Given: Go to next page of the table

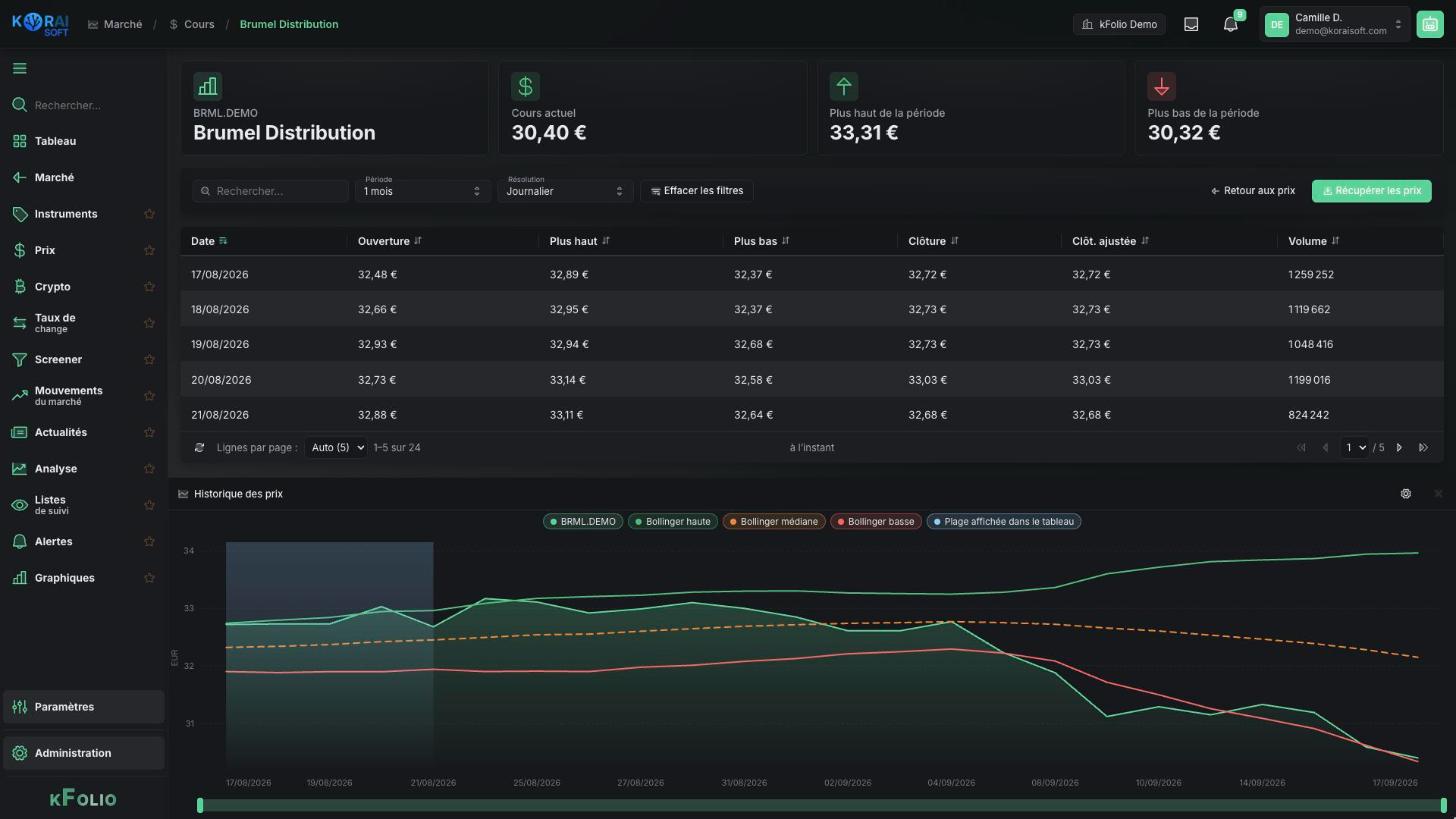Looking at the screenshot, I should pos(1399,448).
